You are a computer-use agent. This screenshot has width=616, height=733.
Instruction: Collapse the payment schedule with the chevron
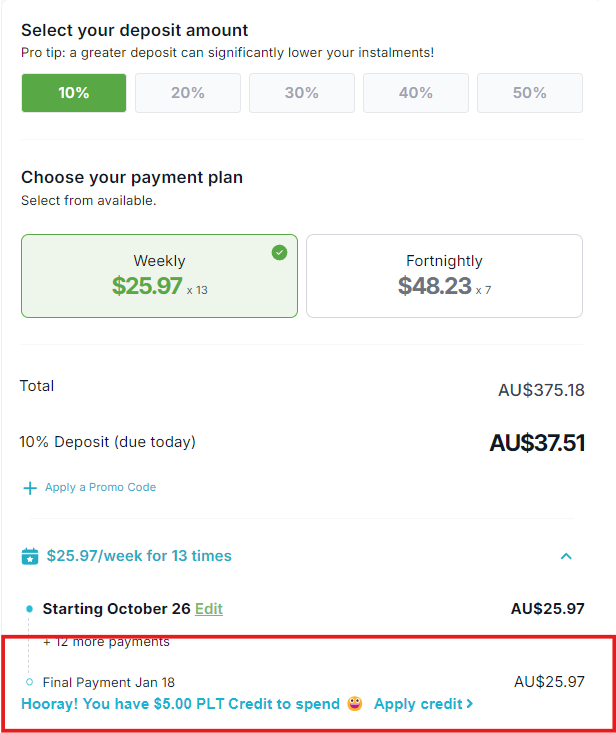(566, 556)
